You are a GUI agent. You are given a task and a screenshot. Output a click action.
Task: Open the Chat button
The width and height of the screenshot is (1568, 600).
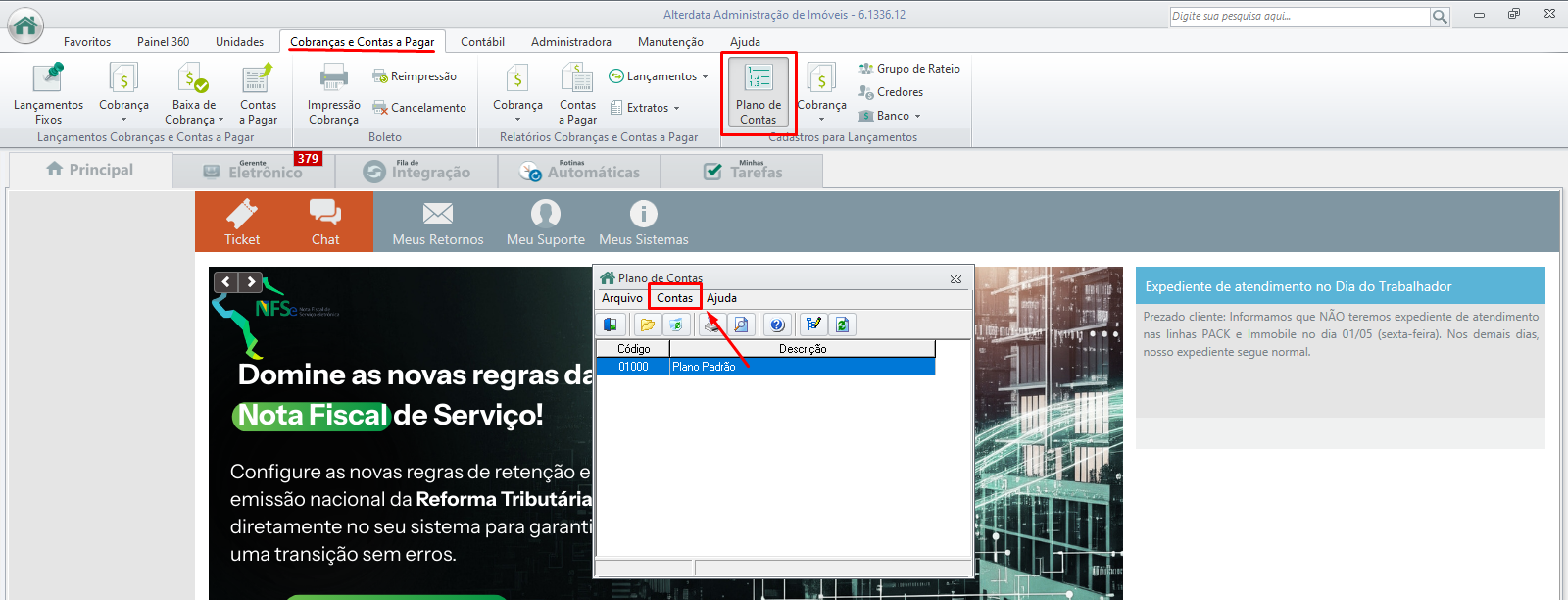pyautogui.click(x=325, y=222)
